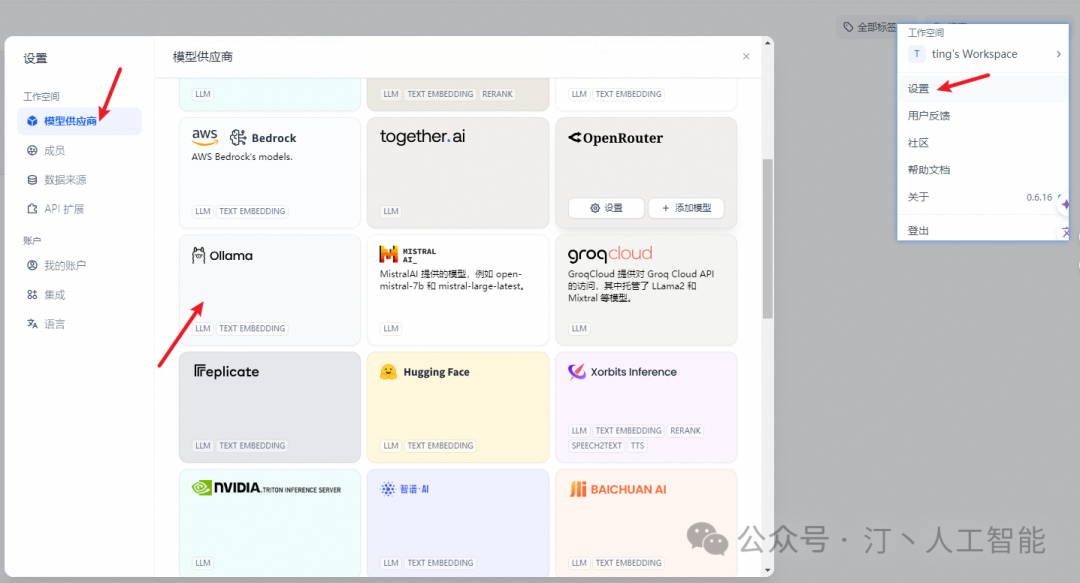This screenshot has height=583, width=1080.
Task: Click the 我的账户 user icon
Action: pyautogui.click(x=32, y=265)
